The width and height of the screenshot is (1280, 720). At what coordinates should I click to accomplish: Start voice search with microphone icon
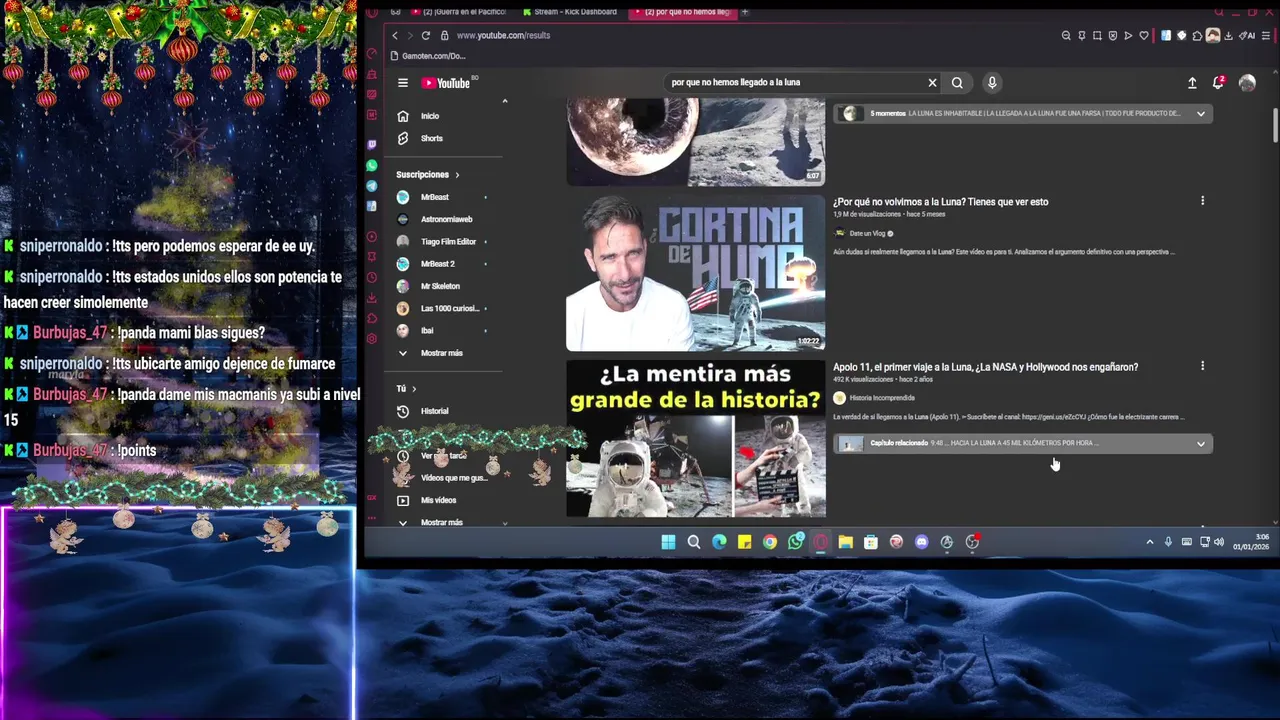[992, 83]
